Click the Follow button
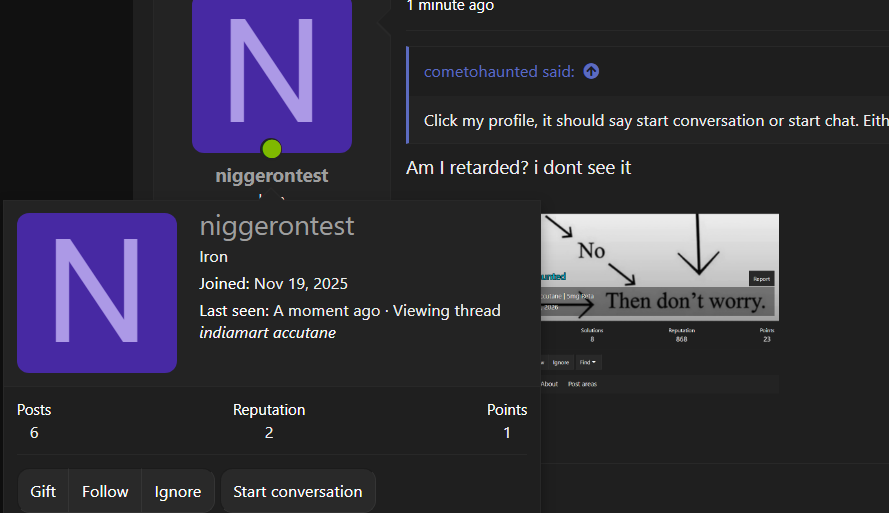 [105, 491]
